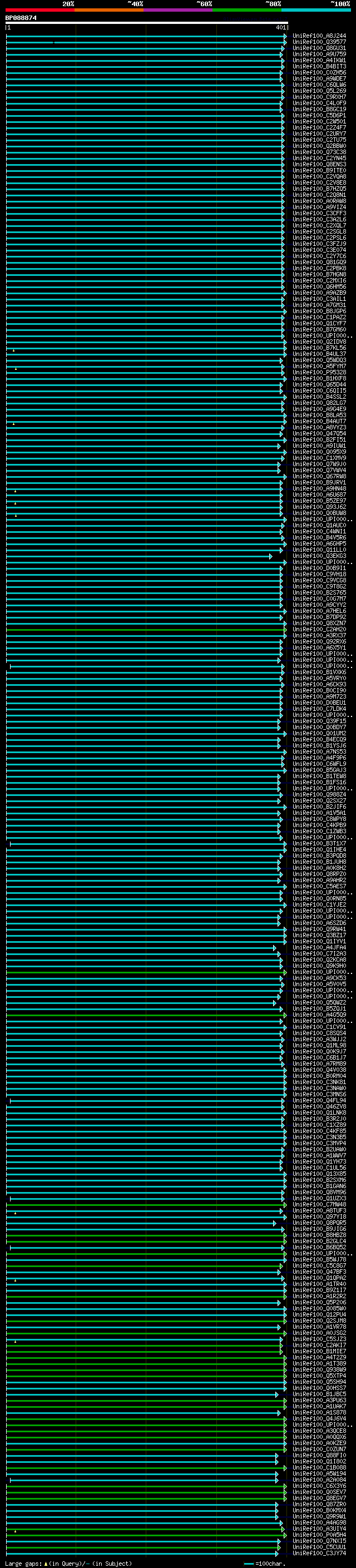The height and width of the screenshot is (1568, 356).
Task: Click the label UniRef100_C5D6P1
Action: click(319, 115)
